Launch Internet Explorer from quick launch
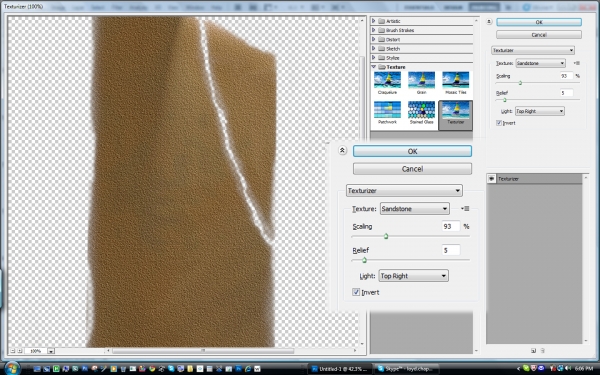 [248, 369]
